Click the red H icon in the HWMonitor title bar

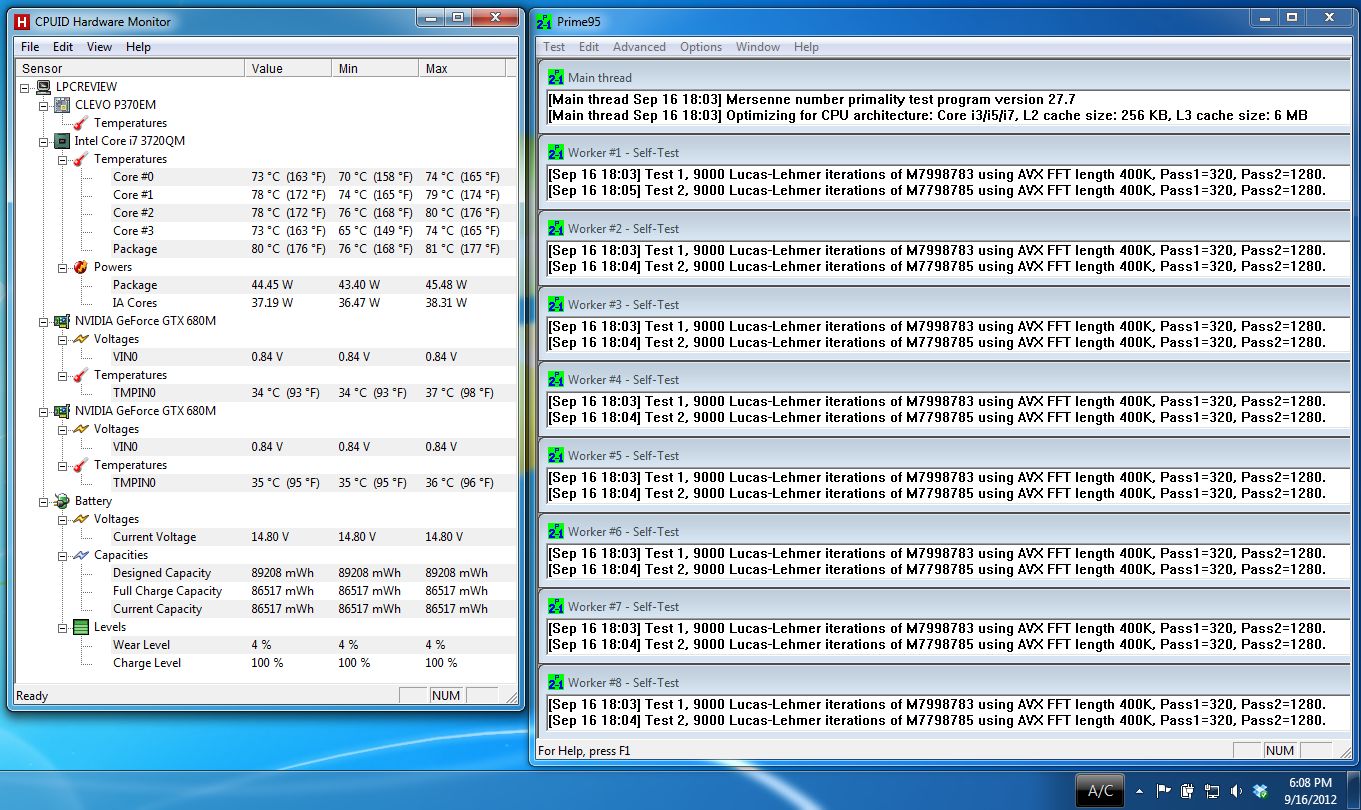click(22, 21)
